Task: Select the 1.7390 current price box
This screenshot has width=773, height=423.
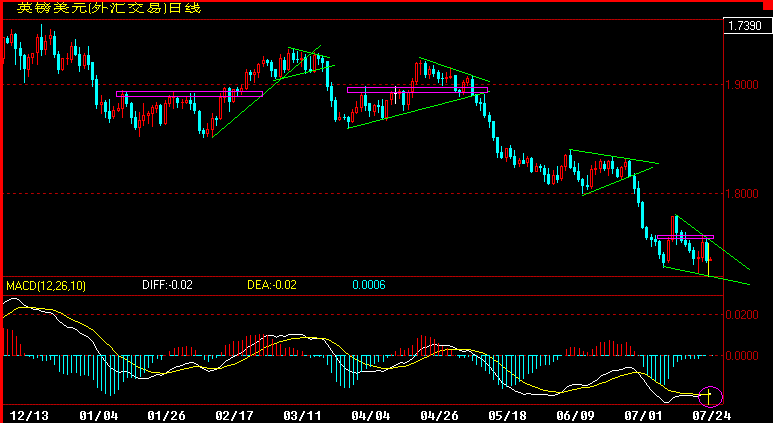Action: point(747,26)
